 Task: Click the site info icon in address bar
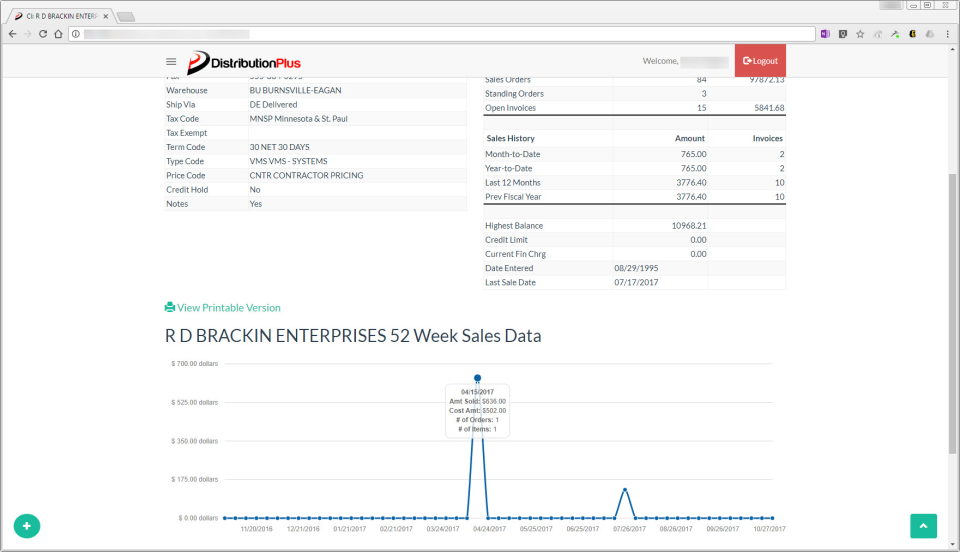coord(76,34)
